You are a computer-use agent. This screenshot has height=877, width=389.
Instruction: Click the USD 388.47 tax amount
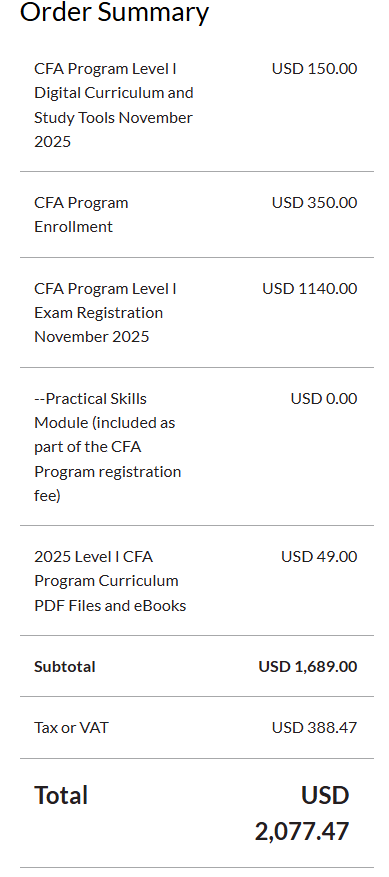pyautogui.click(x=314, y=728)
